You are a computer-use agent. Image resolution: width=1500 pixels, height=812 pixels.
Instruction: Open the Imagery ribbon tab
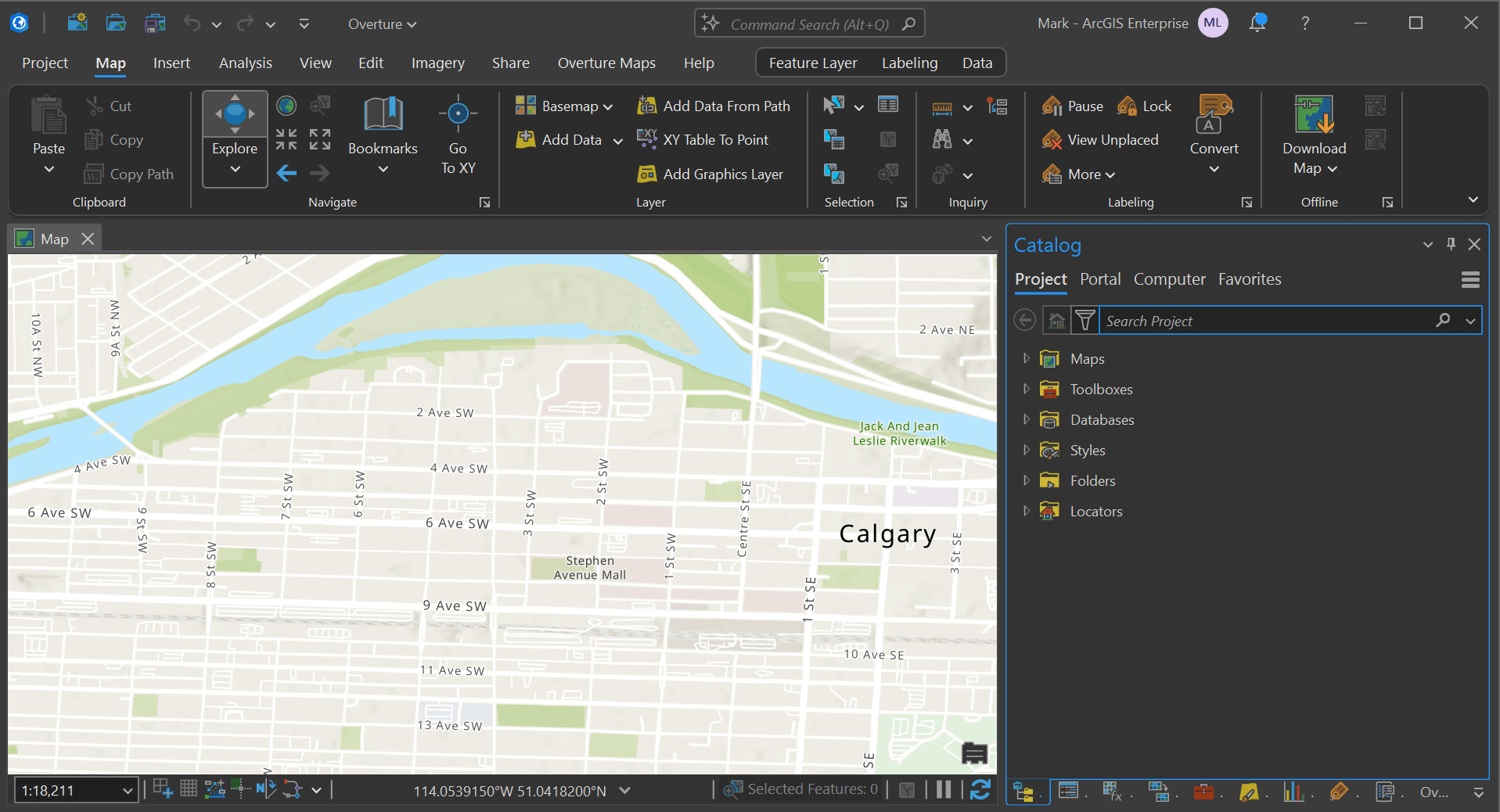pyautogui.click(x=438, y=63)
